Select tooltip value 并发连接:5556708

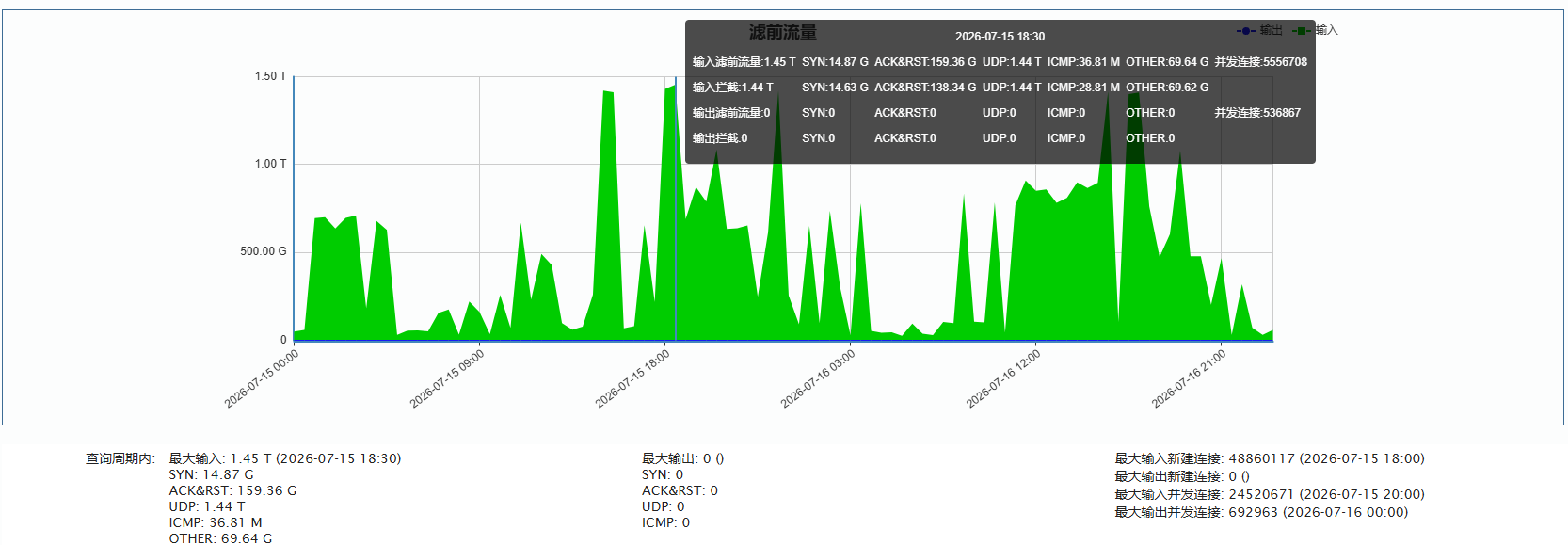coord(1260,62)
